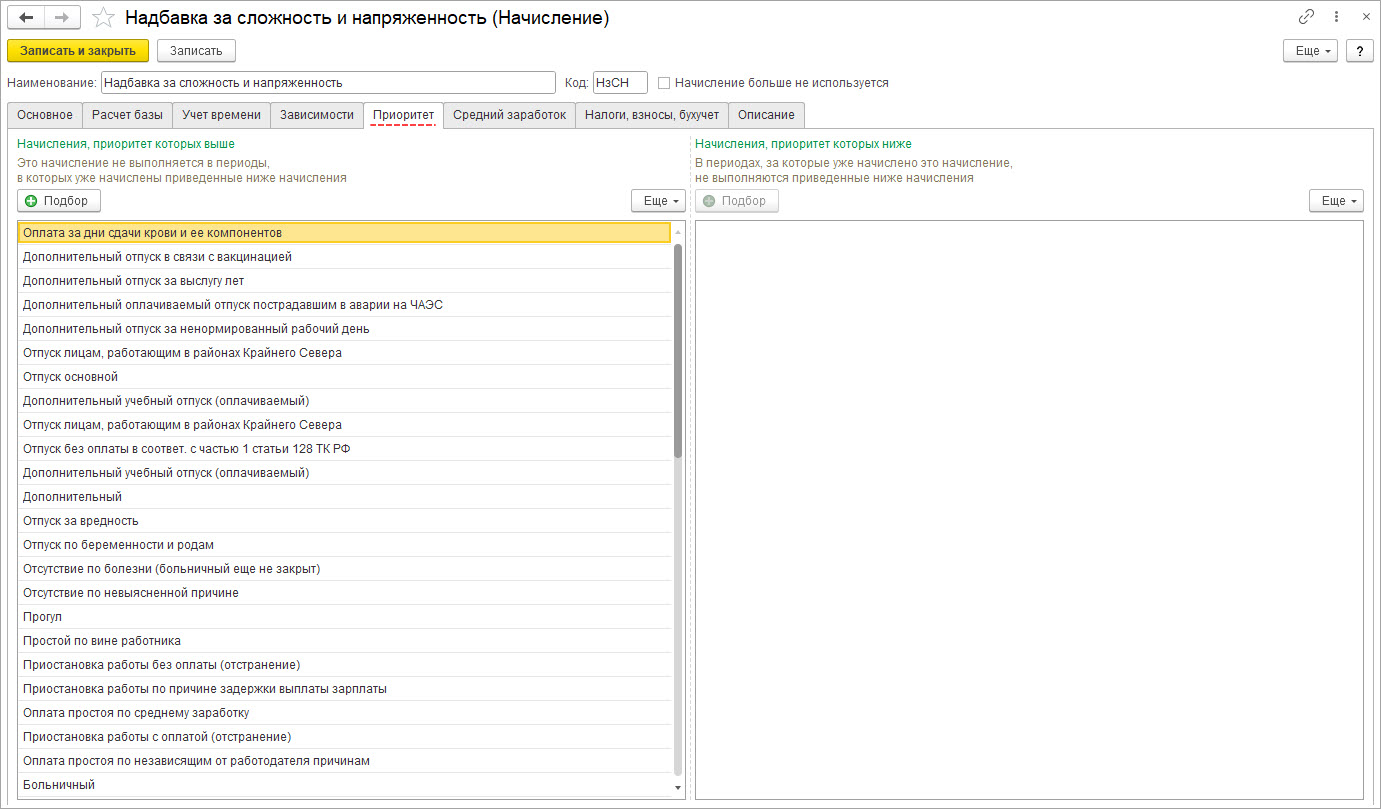This screenshot has width=1381, height=809.
Task: Select the Приоритет tab
Action: [403, 115]
